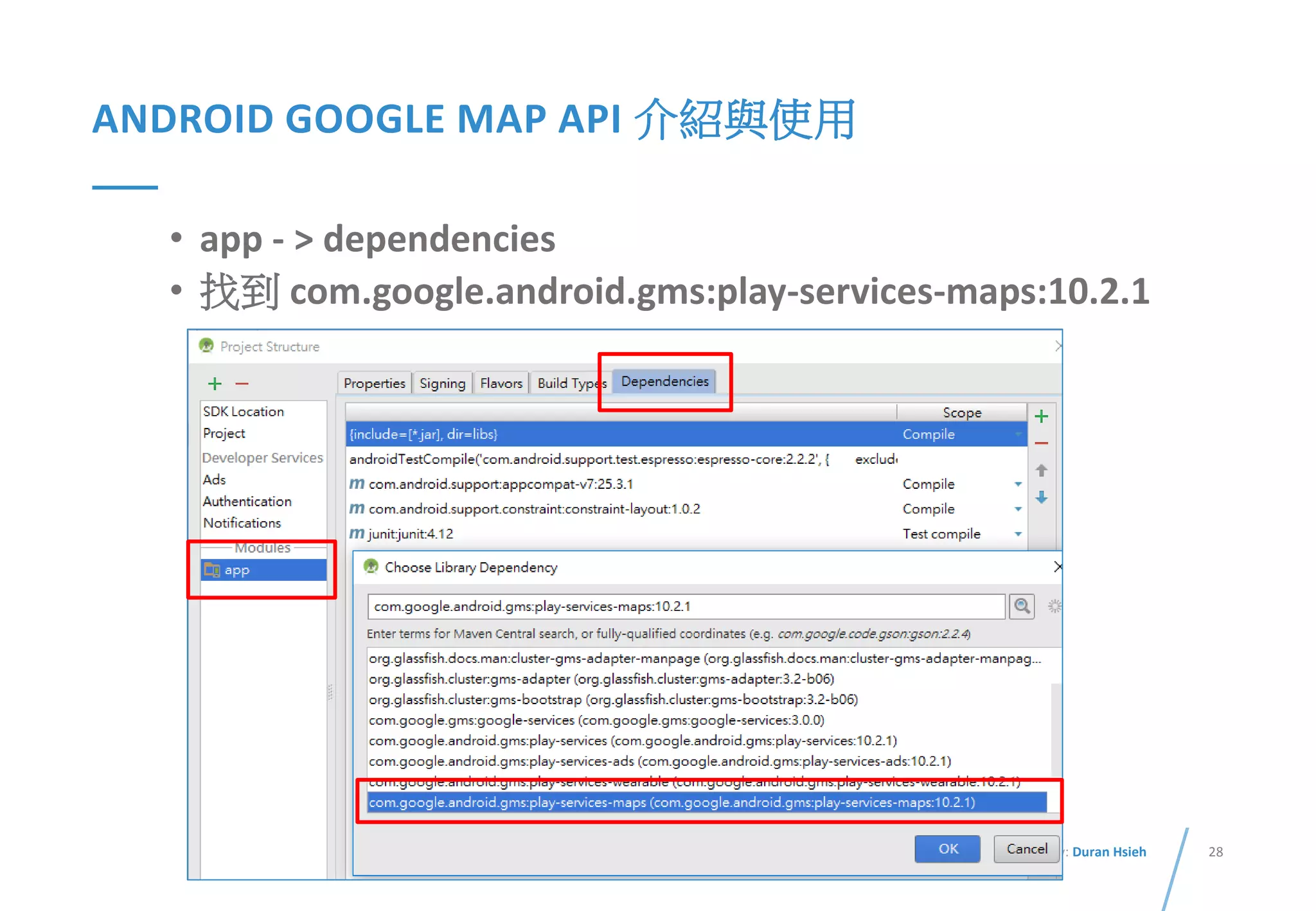Click the Android Studio icon in the Project Structure title
1316x911 pixels.
click(x=206, y=346)
